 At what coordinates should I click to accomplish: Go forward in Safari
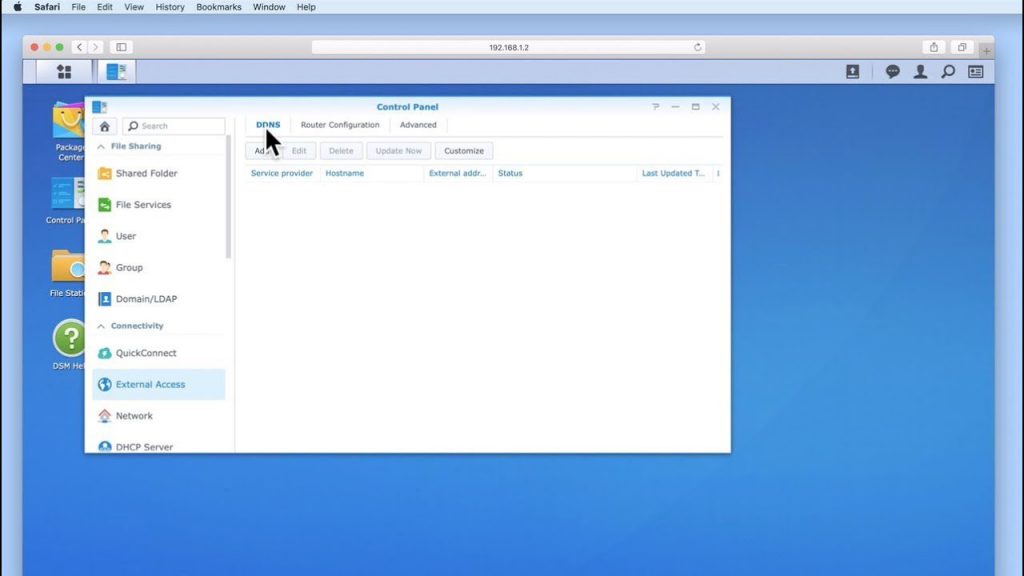[x=95, y=47]
